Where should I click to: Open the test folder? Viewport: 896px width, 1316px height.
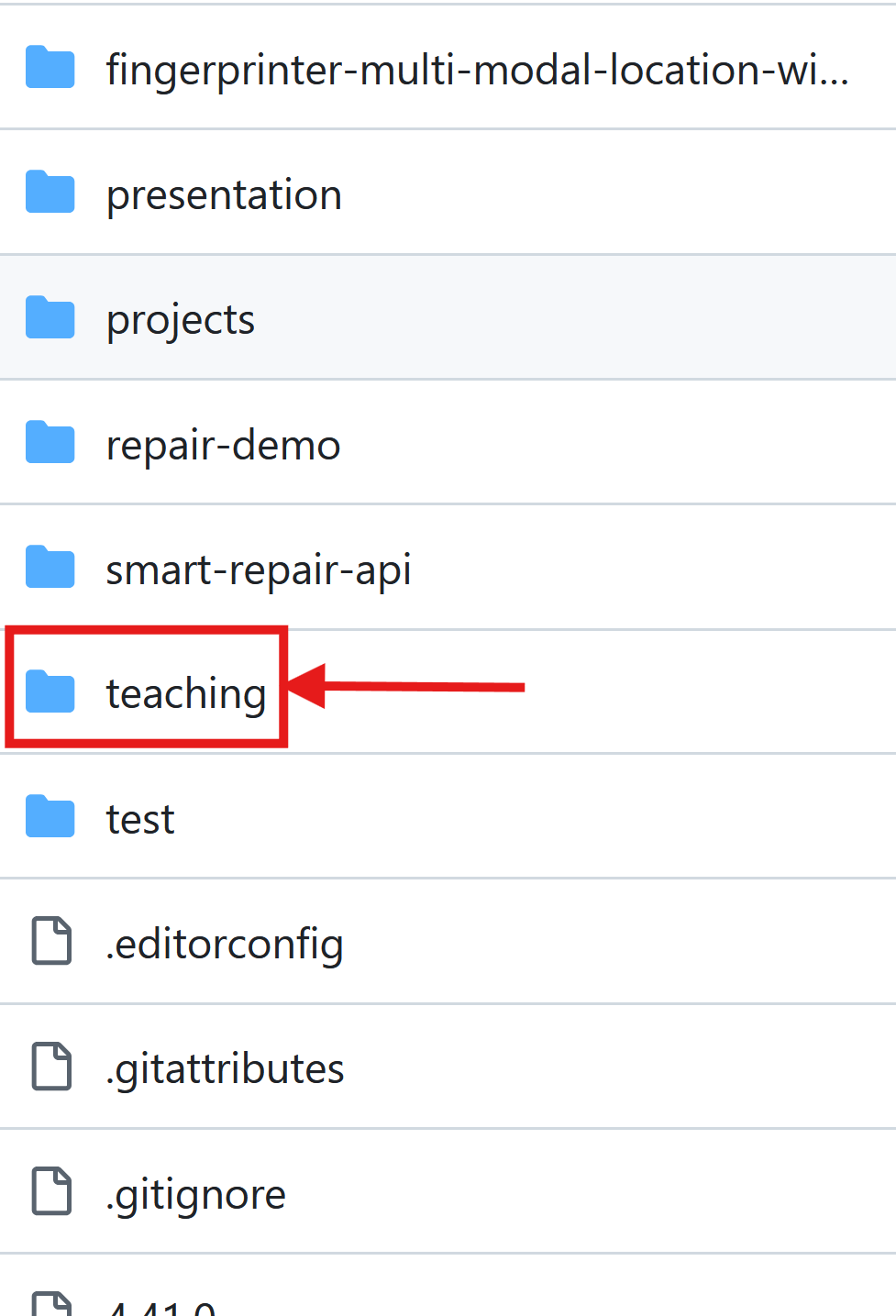[x=139, y=817]
